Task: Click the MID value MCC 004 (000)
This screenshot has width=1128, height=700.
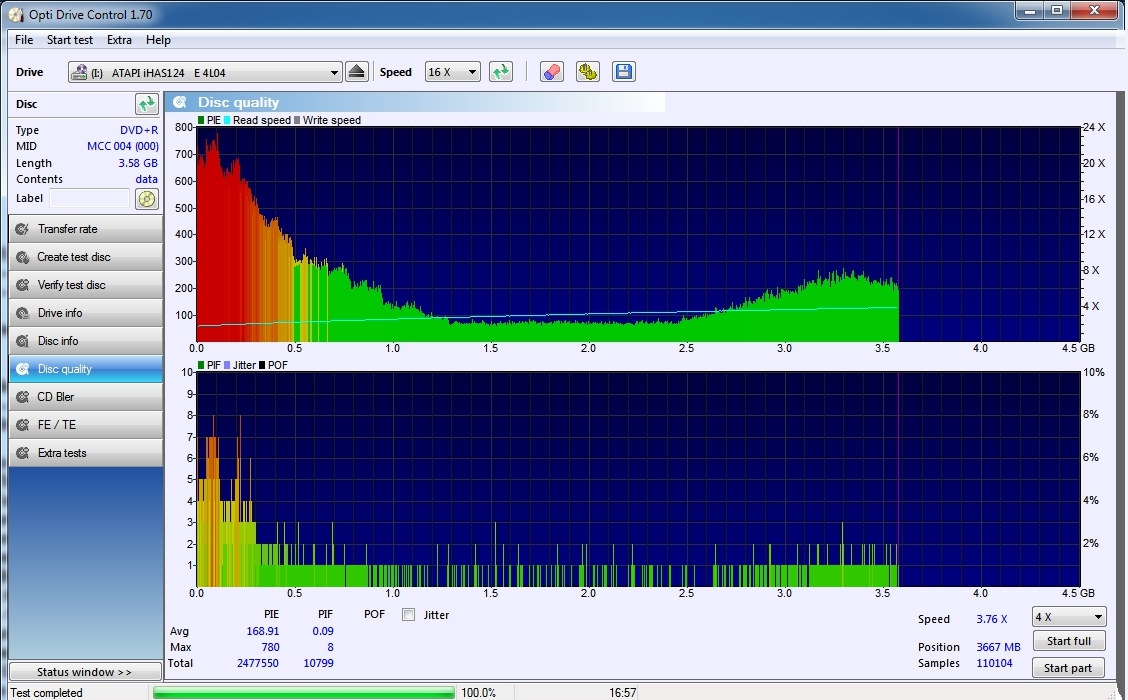Action: pyautogui.click(x=122, y=146)
